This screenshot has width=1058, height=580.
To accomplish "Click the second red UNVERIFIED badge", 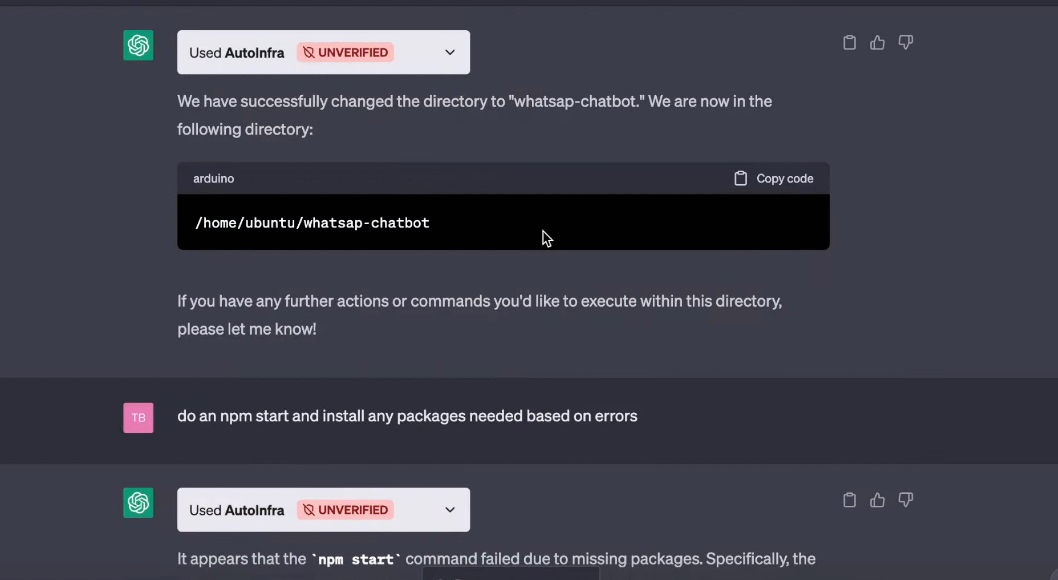I will [345, 510].
